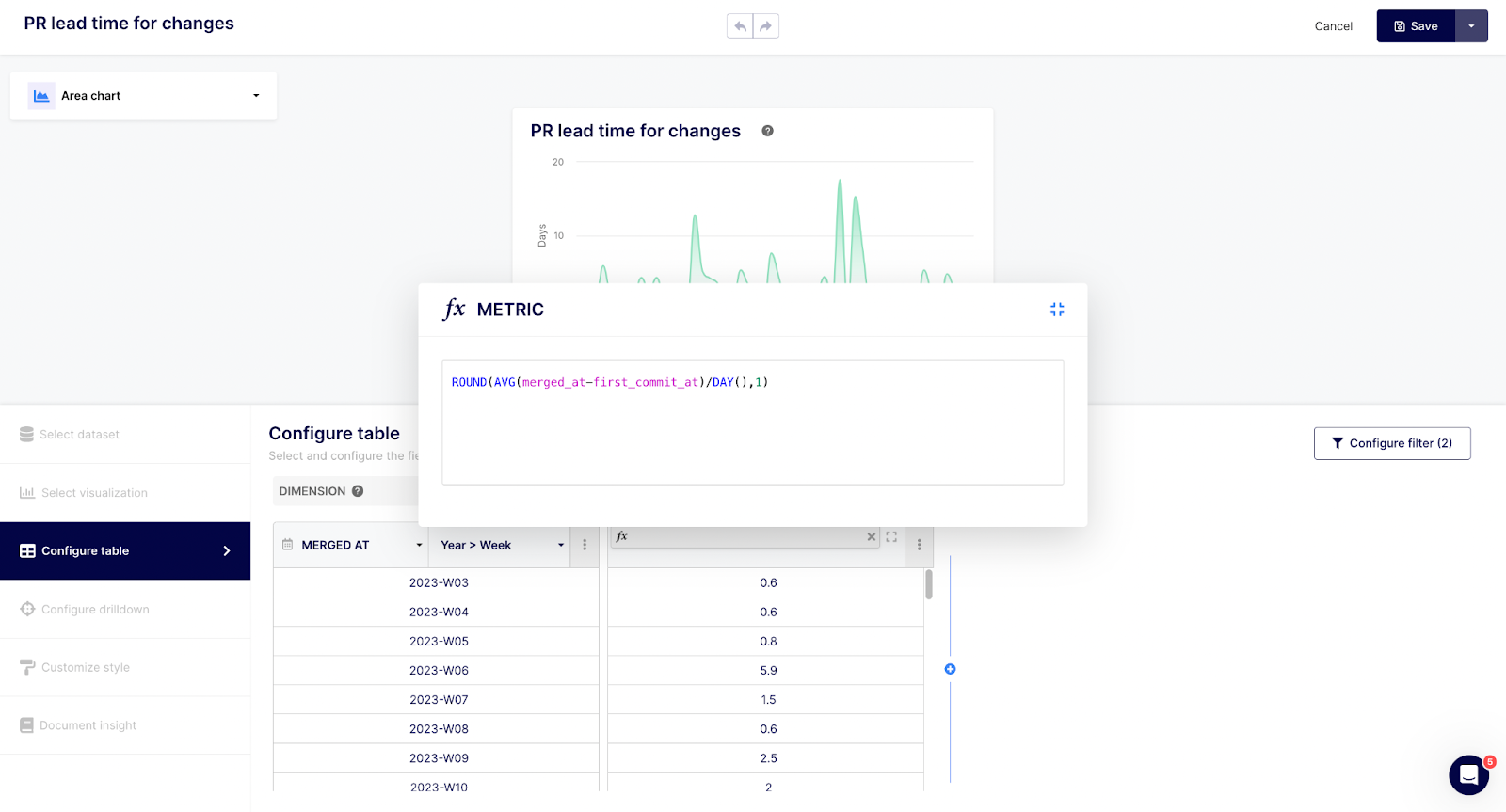Expand the metric field to fullscreen
The image size is (1506, 812).
[x=891, y=536]
